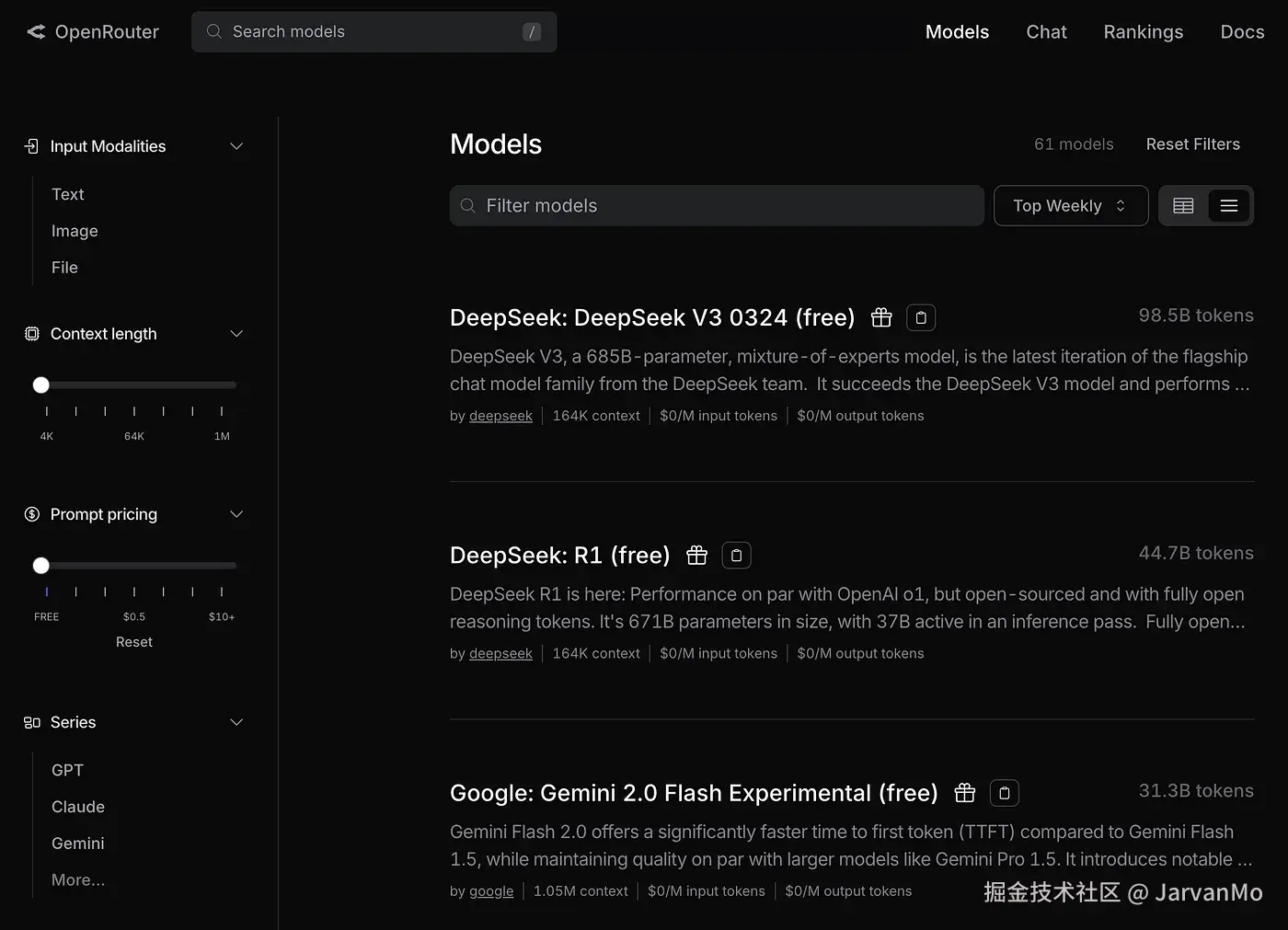1288x930 pixels.
Task: Toggle the Image input modality filter
Action: coord(75,231)
